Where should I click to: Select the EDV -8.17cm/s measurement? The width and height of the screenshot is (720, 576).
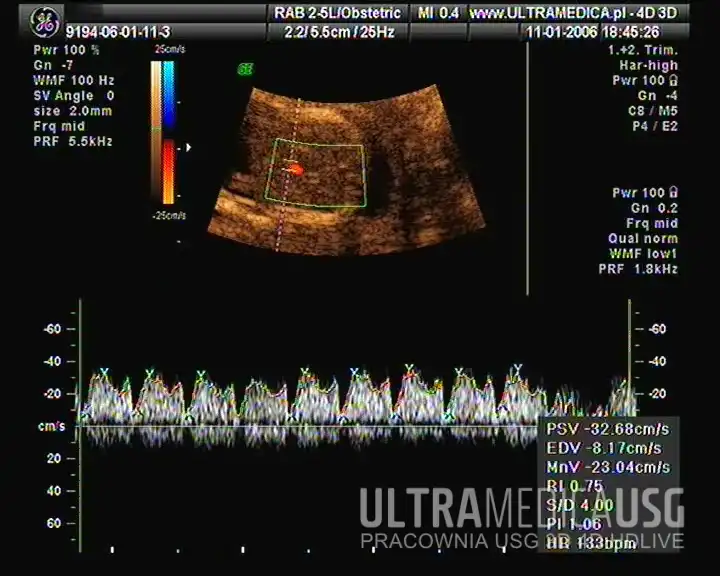pos(608,448)
